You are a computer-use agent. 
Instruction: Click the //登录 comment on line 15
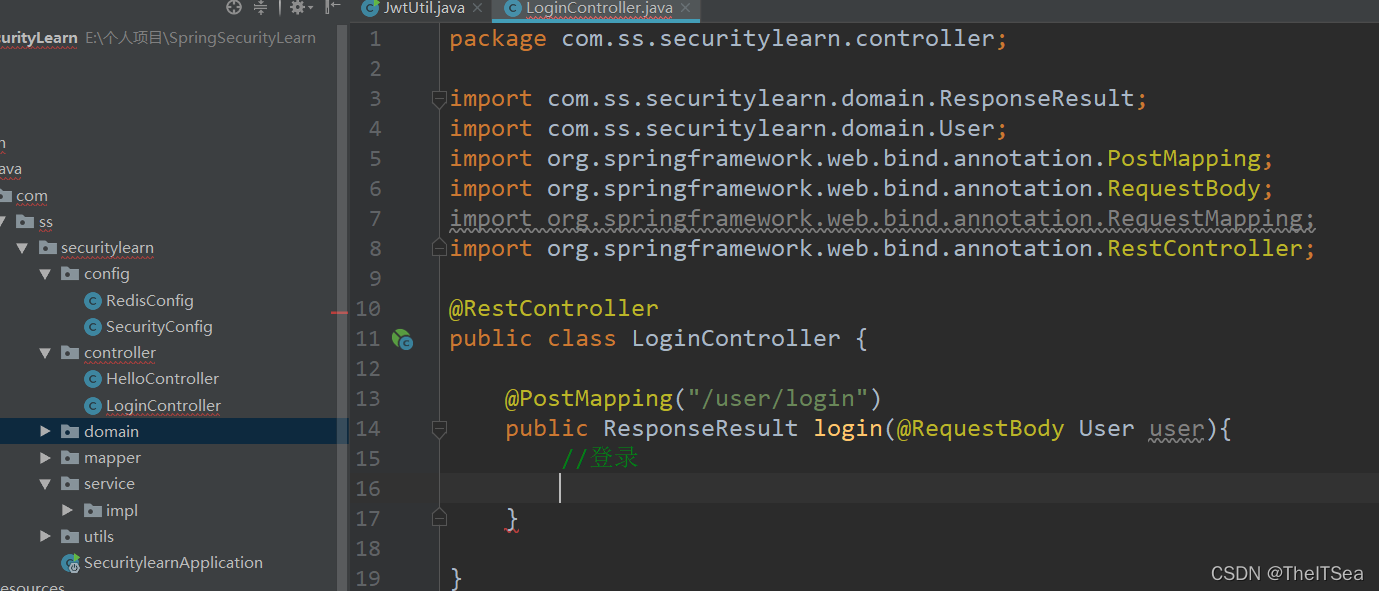600,458
